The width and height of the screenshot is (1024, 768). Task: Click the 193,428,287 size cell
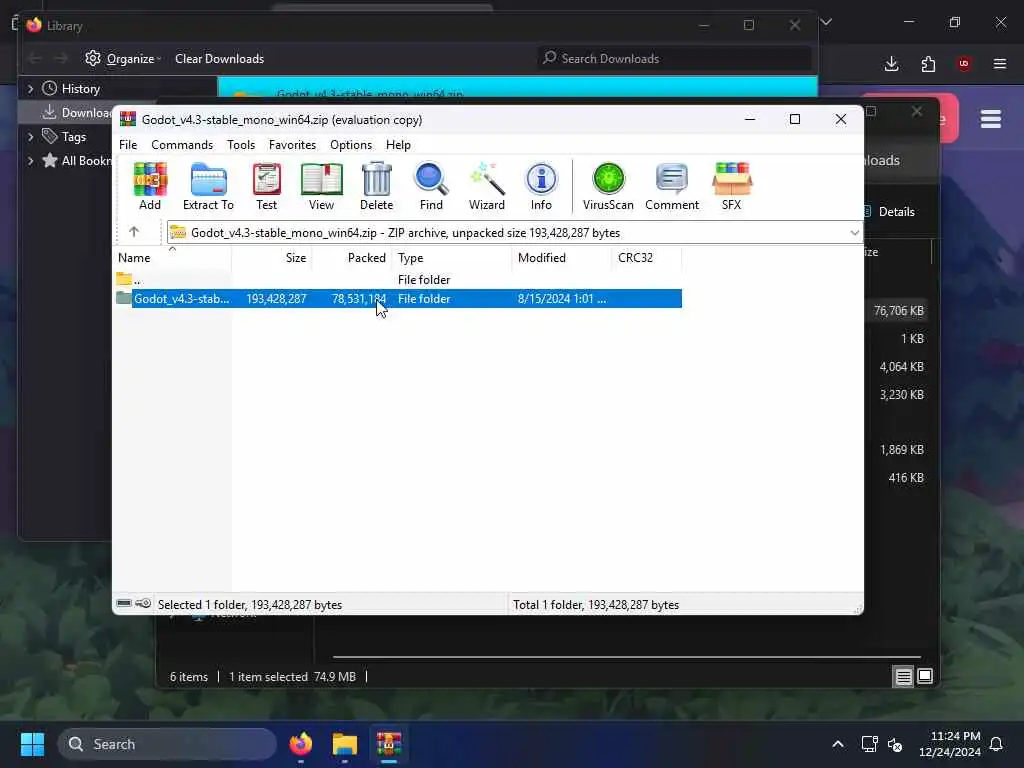click(276, 298)
